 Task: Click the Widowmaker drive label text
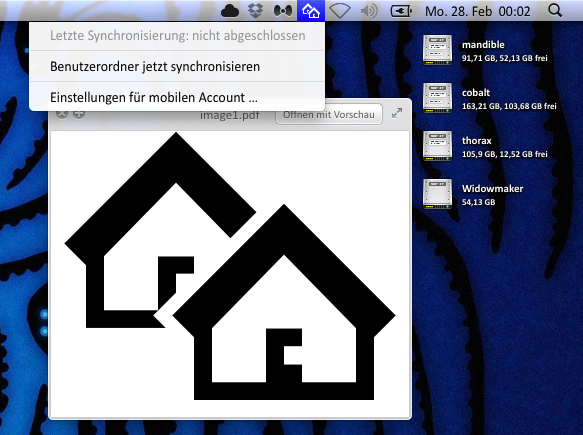click(492, 188)
